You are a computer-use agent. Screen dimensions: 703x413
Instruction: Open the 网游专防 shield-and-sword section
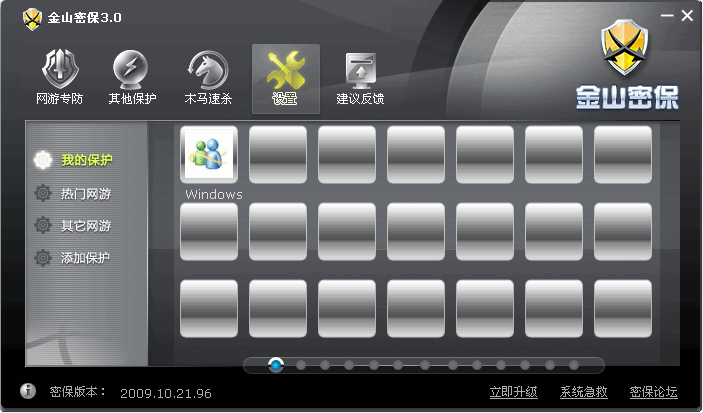coord(60,77)
